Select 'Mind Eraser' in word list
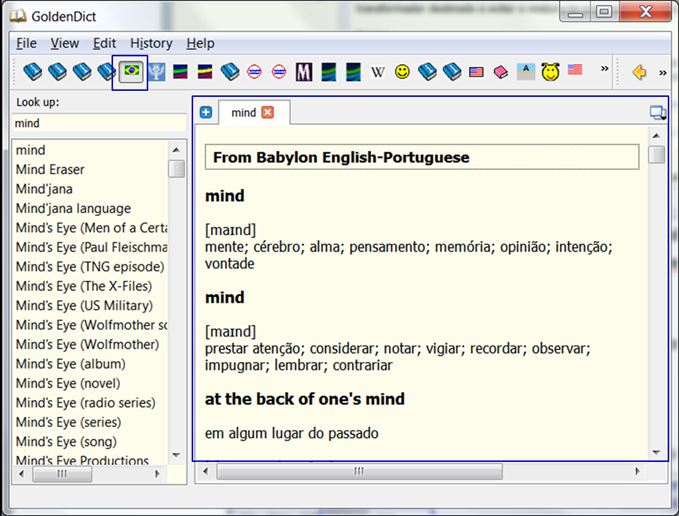The image size is (679, 516). (x=50, y=169)
